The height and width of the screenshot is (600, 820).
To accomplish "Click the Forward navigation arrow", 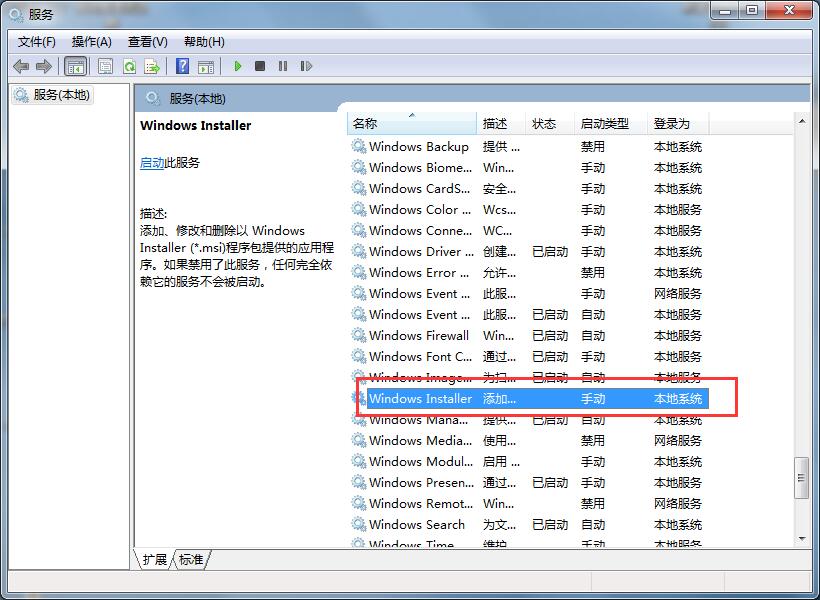I will click(x=44, y=66).
